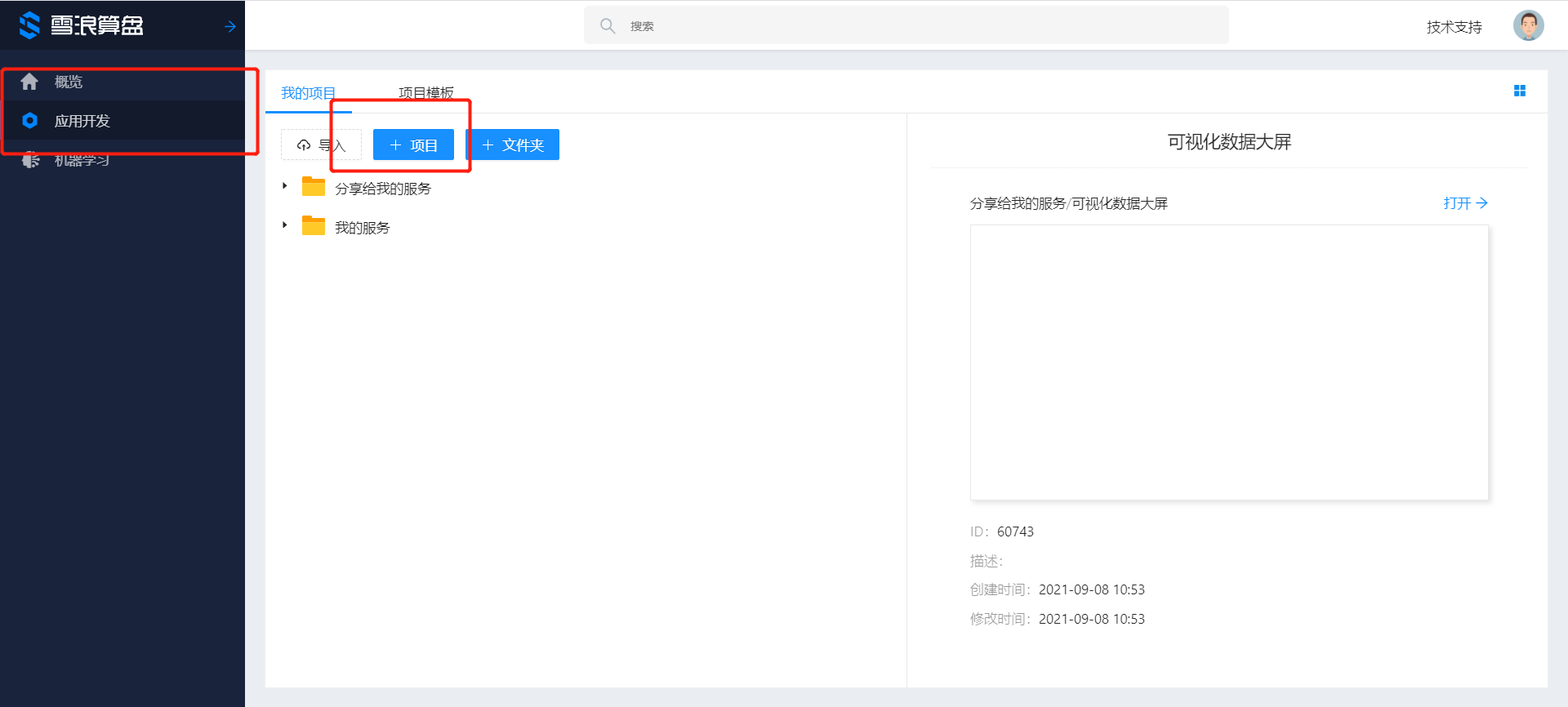Switch to the 项目模板 tab
The image size is (1568, 707).
coord(425,93)
